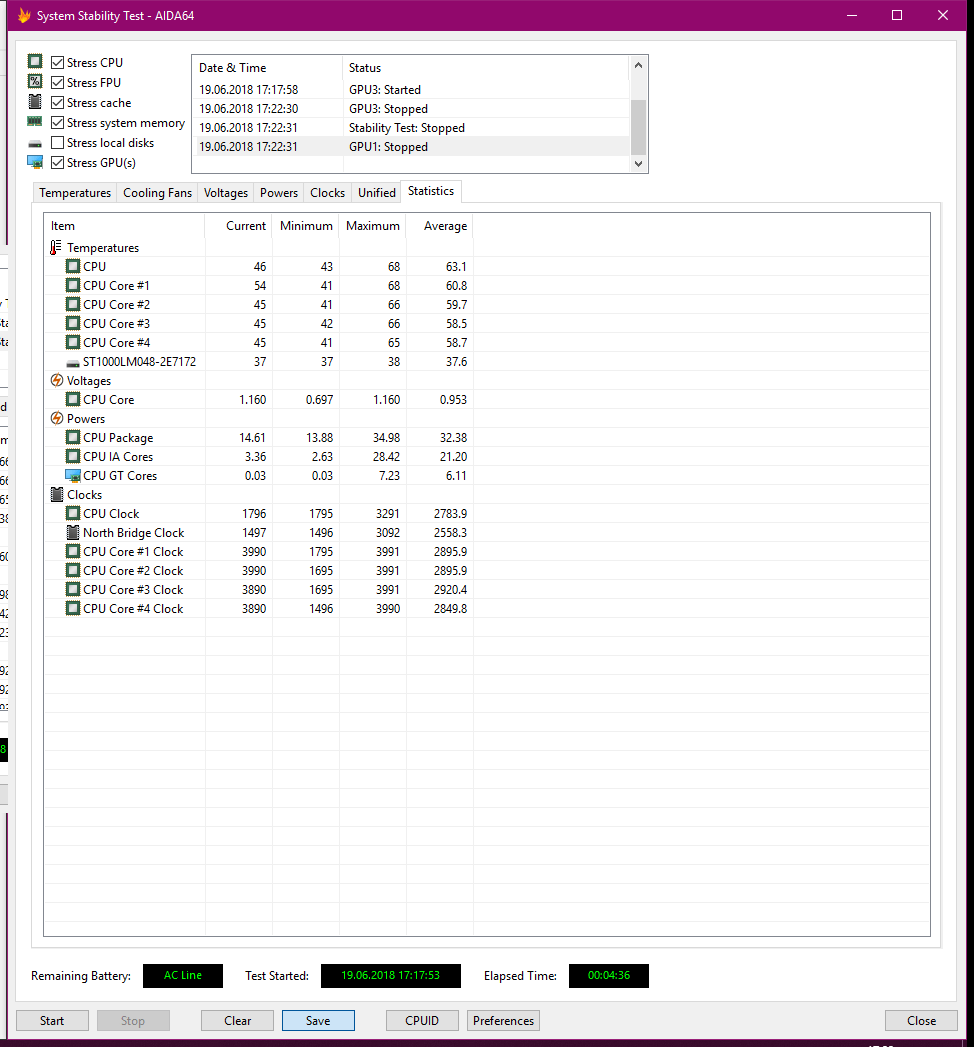Click the icon of CPU Core #1 Clock row
The height and width of the screenshot is (1047, 974).
click(73, 552)
